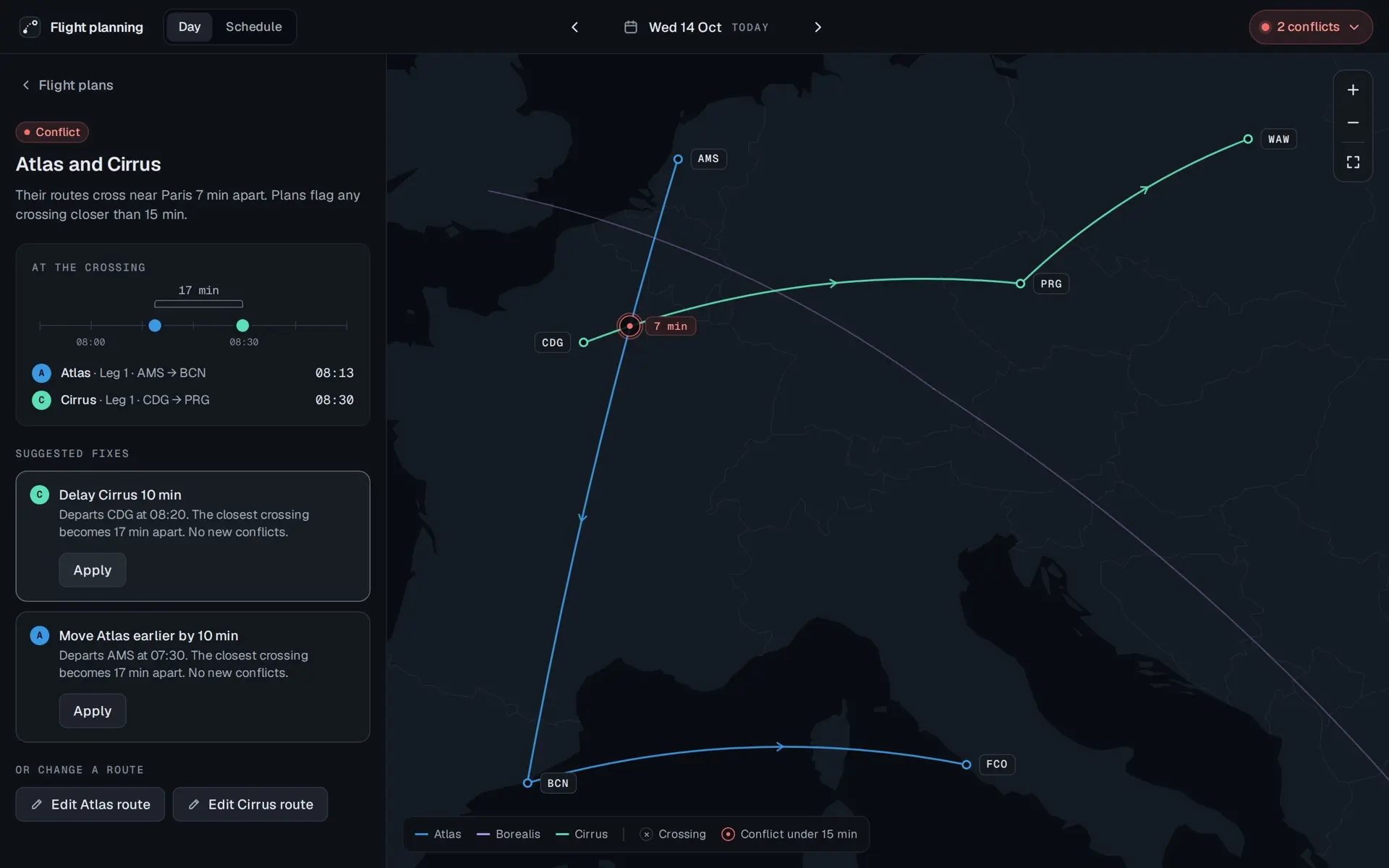Zoom out on the map
The width and height of the screenshot is (1389, 868).
tap(1353, 123)
